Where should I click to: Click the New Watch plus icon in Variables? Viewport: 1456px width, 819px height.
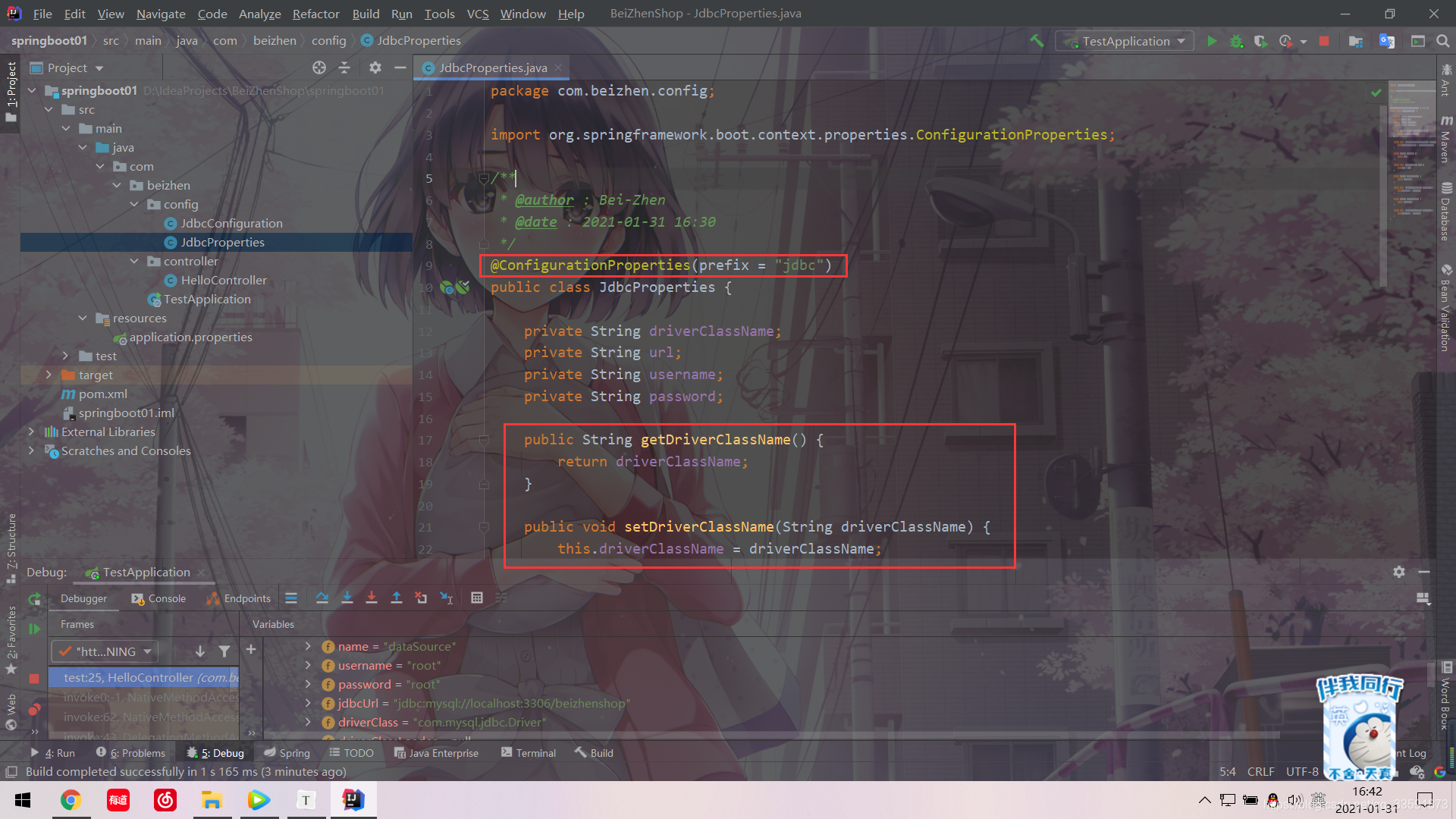pyautogui.click(x=251, y=650)
